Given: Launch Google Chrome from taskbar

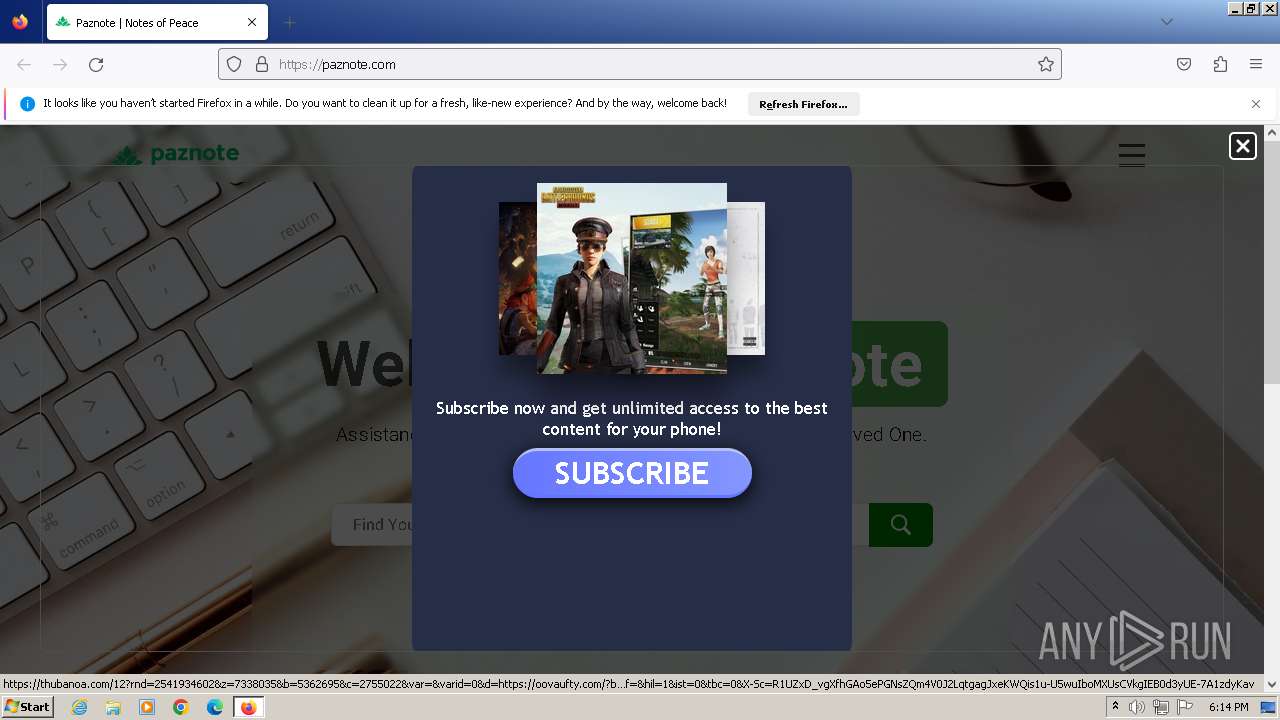Looking at the screenshot, I should (181, 707).
